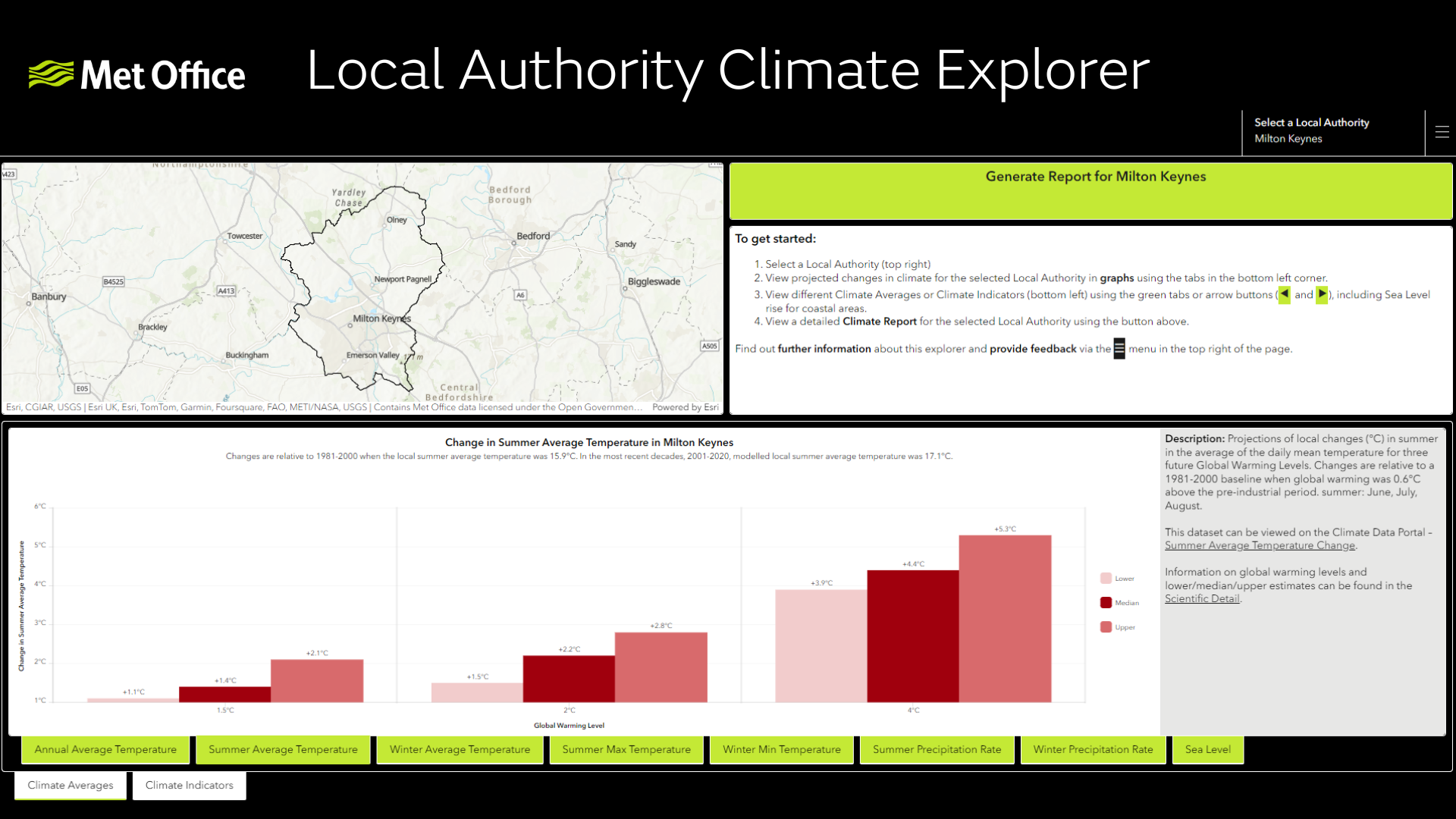Select the Sea Level tab icon
The height and width of the screenshot is (819, 1456).
pyautogui.click(x=1208, y=749)
